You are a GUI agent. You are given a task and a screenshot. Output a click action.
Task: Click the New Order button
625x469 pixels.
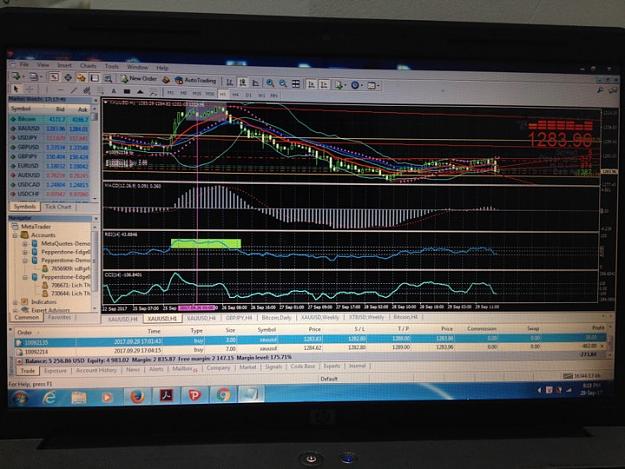(139, 79)
